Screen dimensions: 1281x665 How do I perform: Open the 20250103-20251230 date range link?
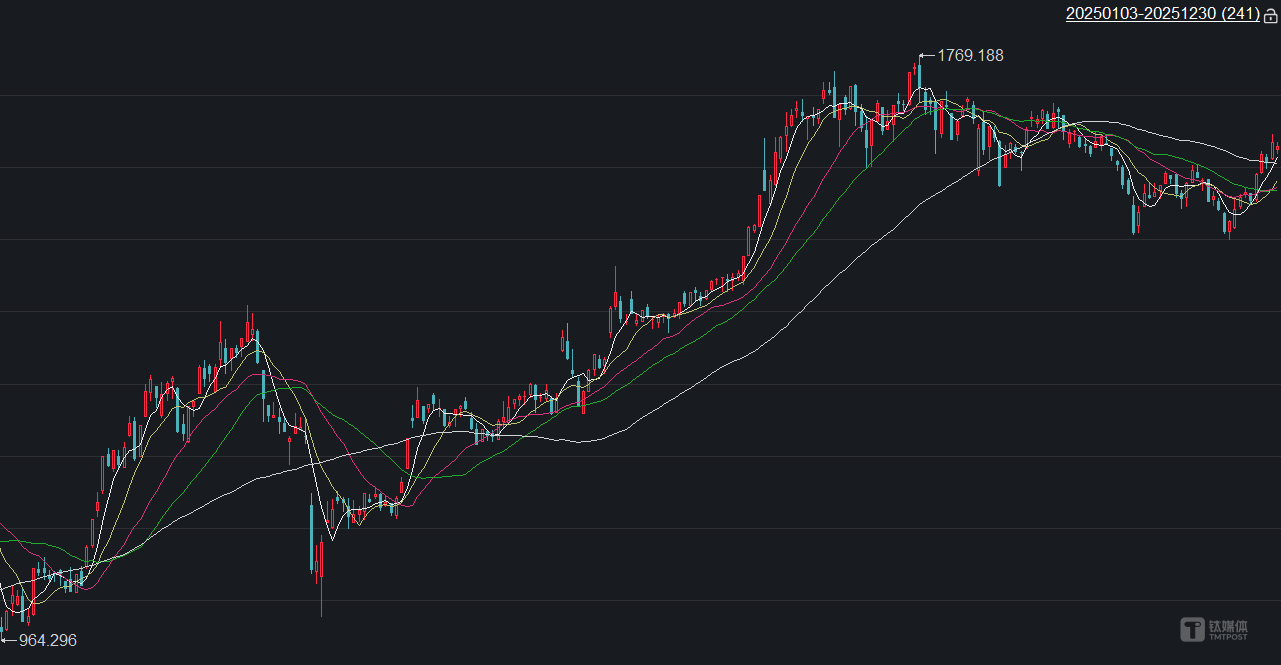coord(1162,14)
